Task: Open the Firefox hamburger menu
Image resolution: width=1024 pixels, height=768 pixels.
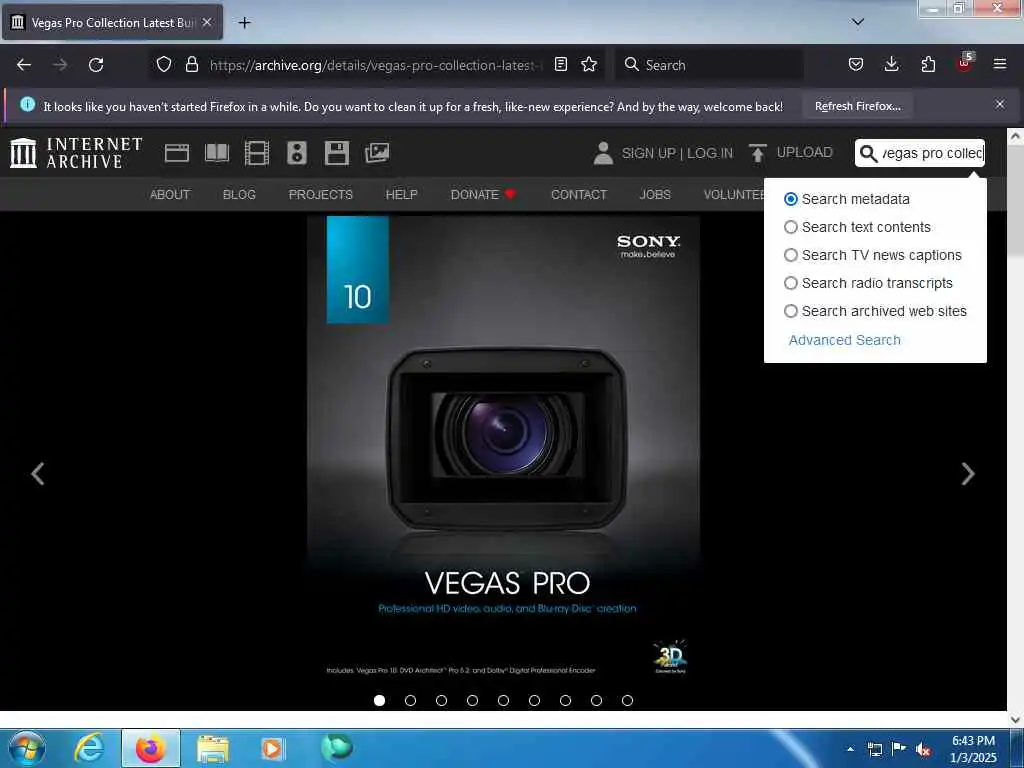Action: point(1000,64)
